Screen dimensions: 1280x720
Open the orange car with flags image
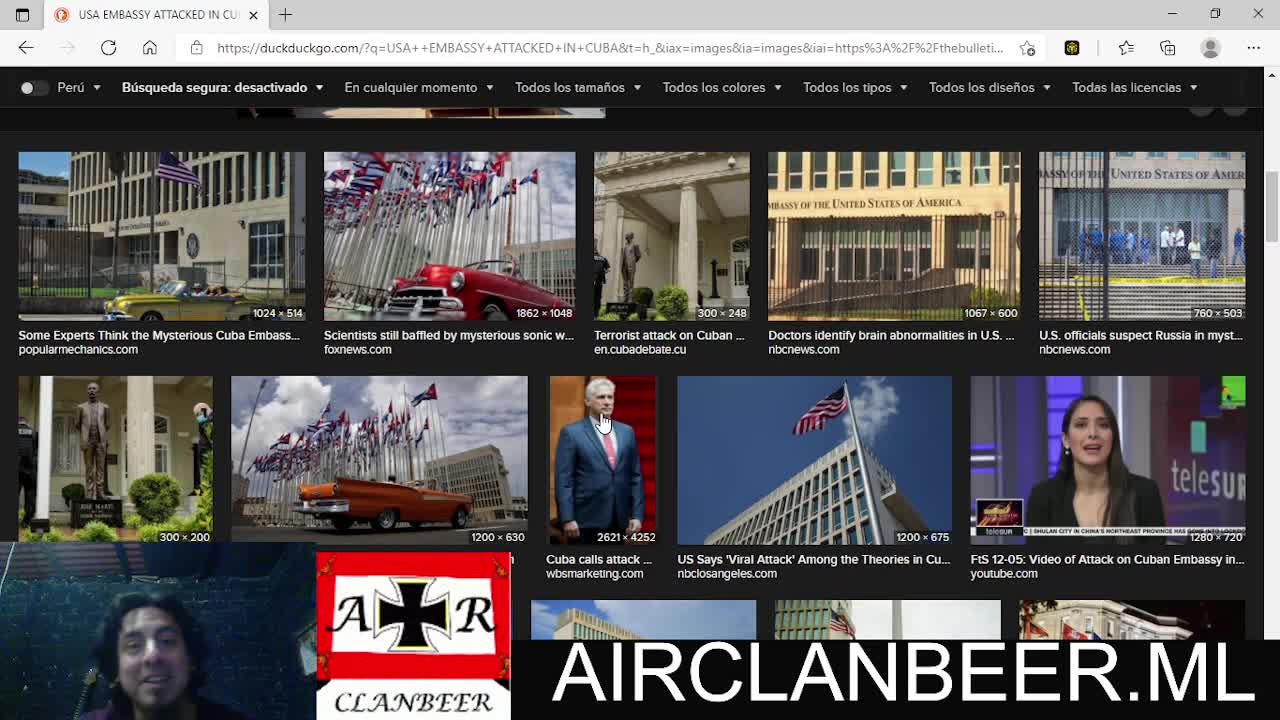(379, 460)
